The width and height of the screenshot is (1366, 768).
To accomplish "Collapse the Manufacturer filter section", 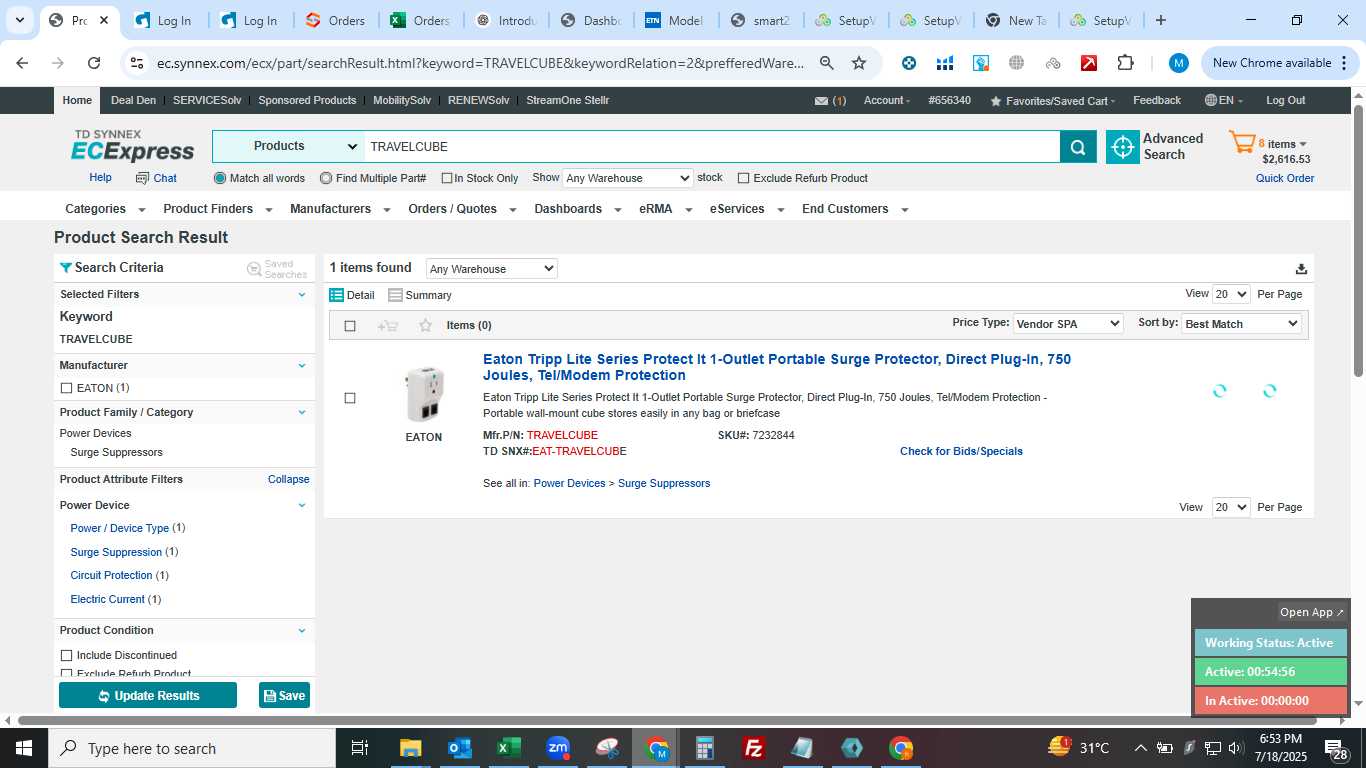I will [302, 365].
